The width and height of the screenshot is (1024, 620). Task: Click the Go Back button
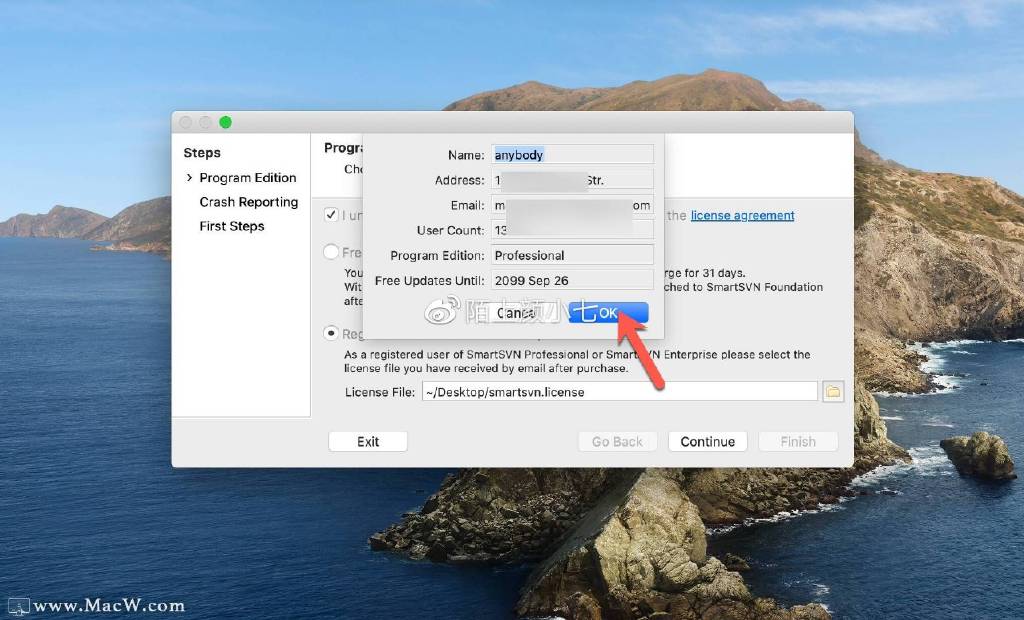tap(617, 442)
